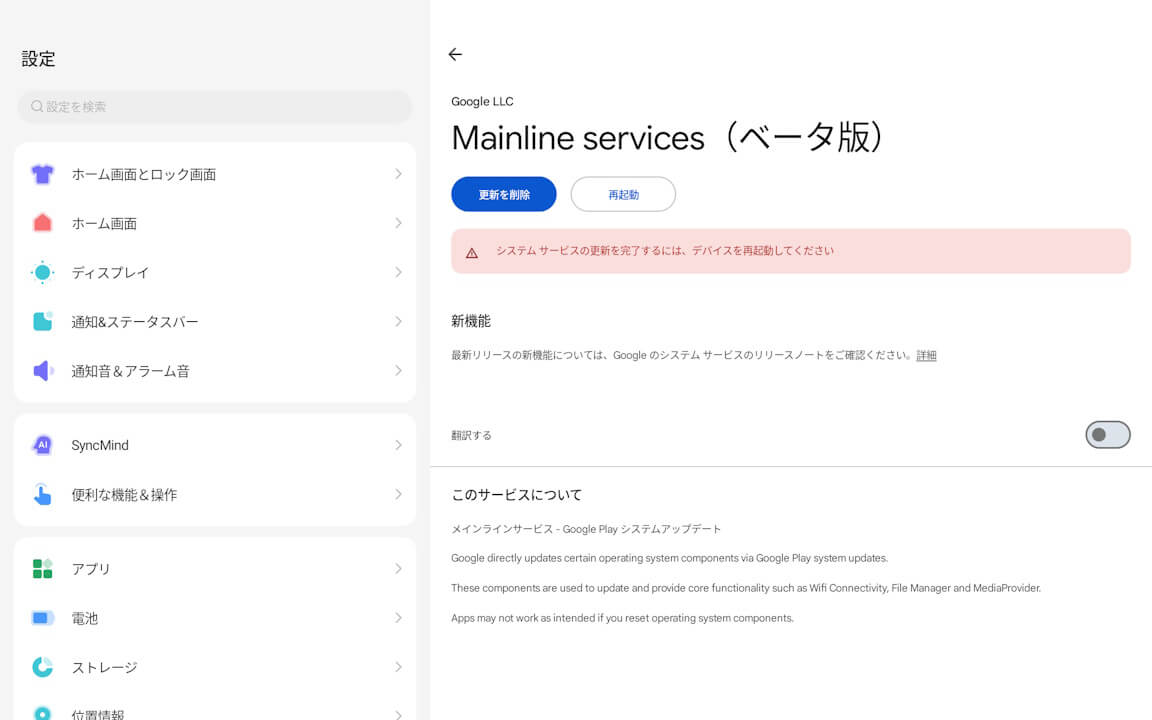Open the ディスプレイ settings entry
1152x720 pixels.
[215, 273]
